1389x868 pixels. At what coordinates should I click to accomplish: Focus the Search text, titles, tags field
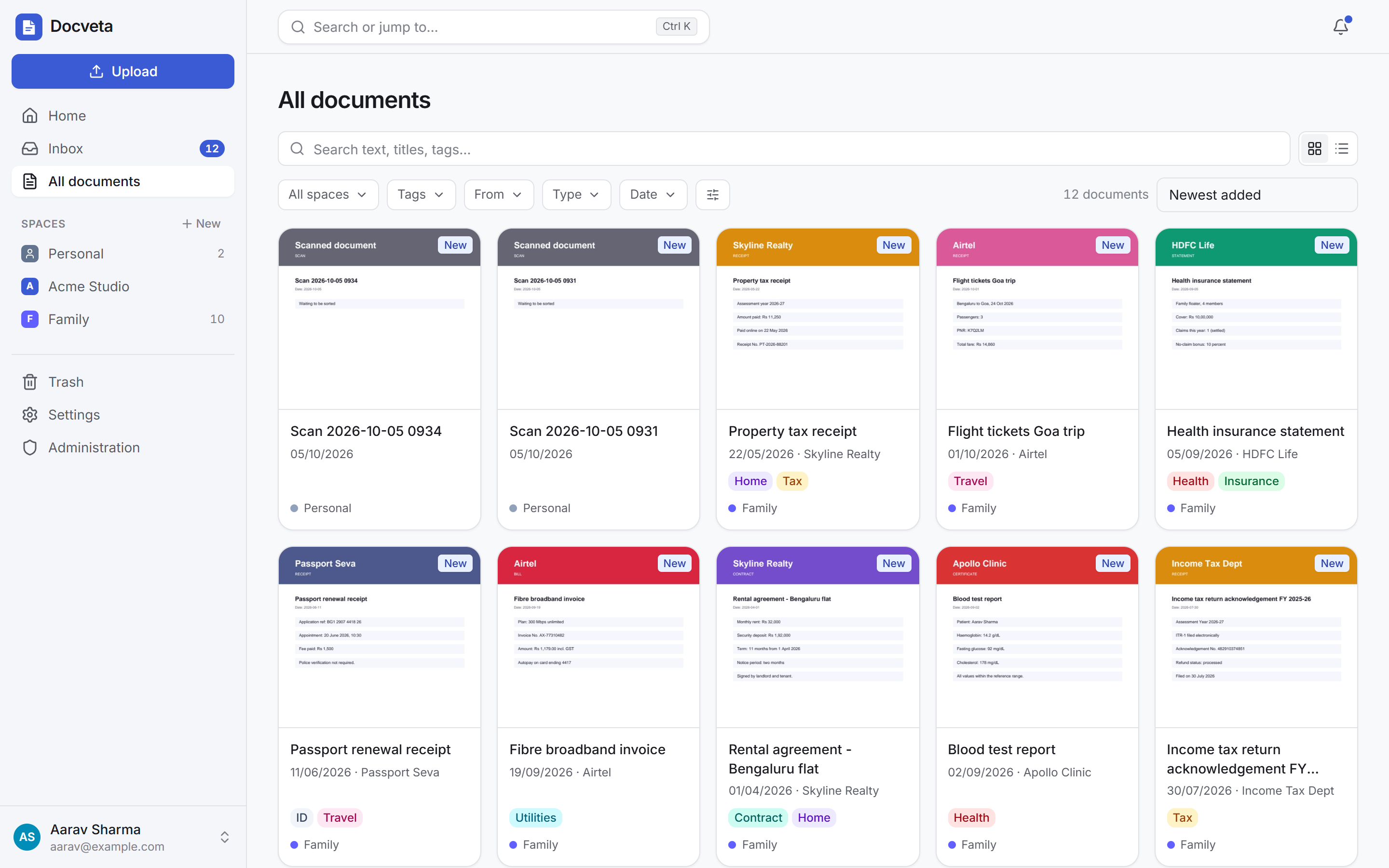[784, 149]
